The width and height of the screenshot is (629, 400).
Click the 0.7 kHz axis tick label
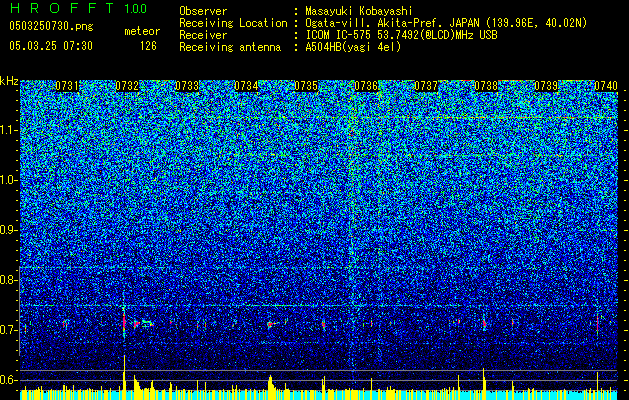click(8, 330)
